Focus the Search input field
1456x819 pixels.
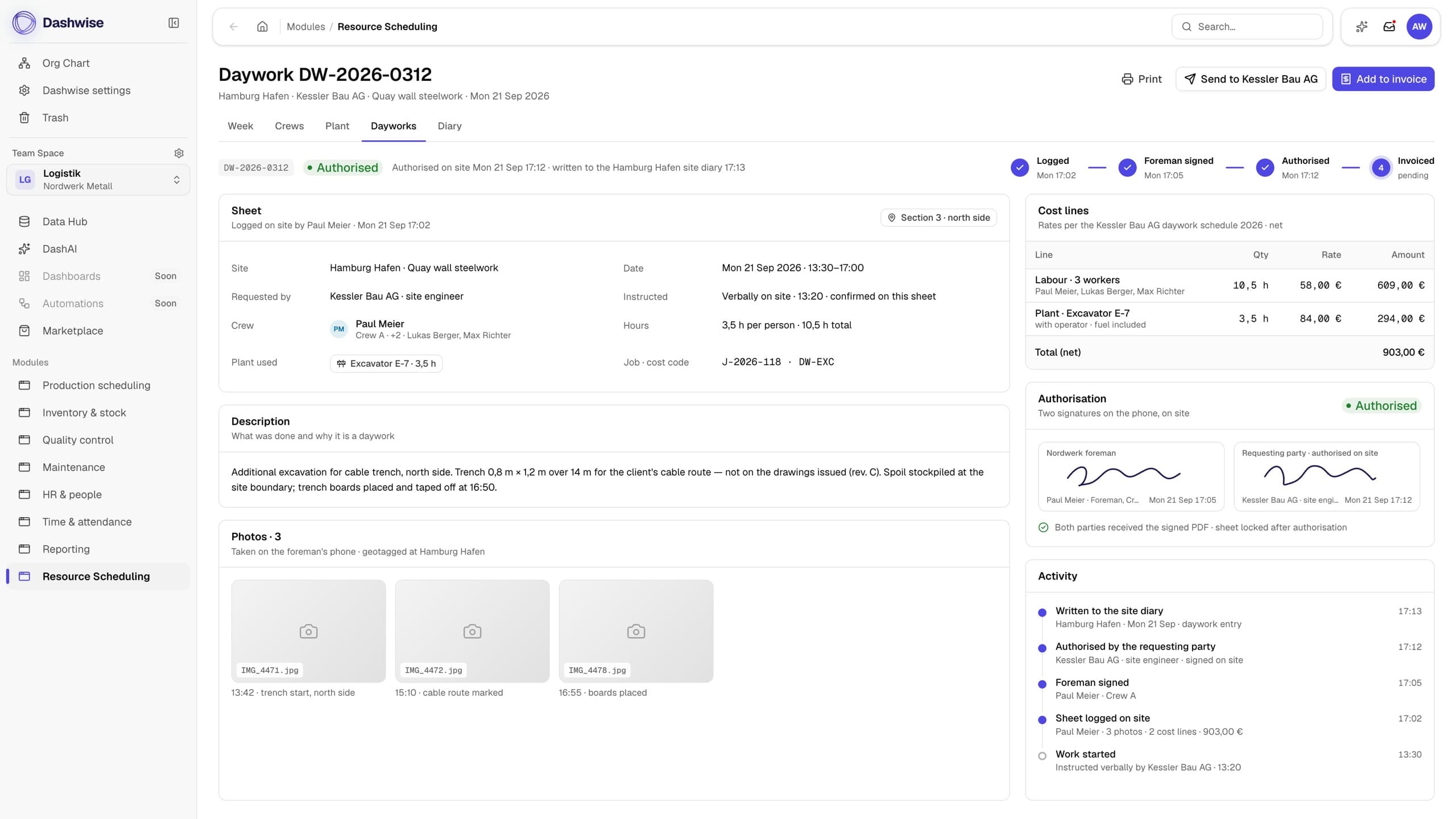click(1247, 27)
